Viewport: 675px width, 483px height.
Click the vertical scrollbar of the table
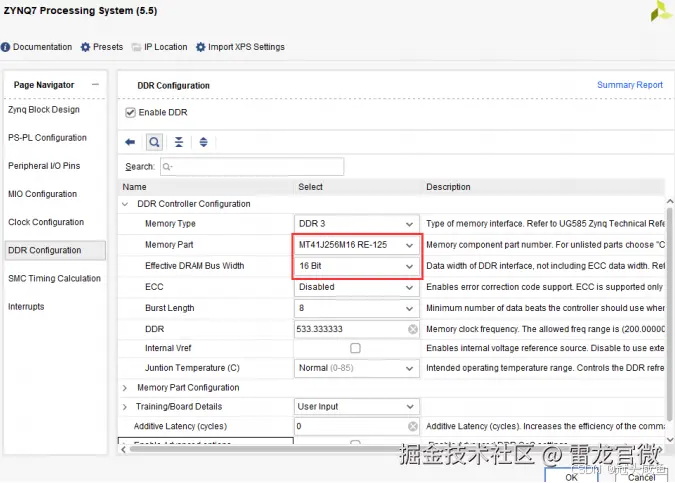670,314
